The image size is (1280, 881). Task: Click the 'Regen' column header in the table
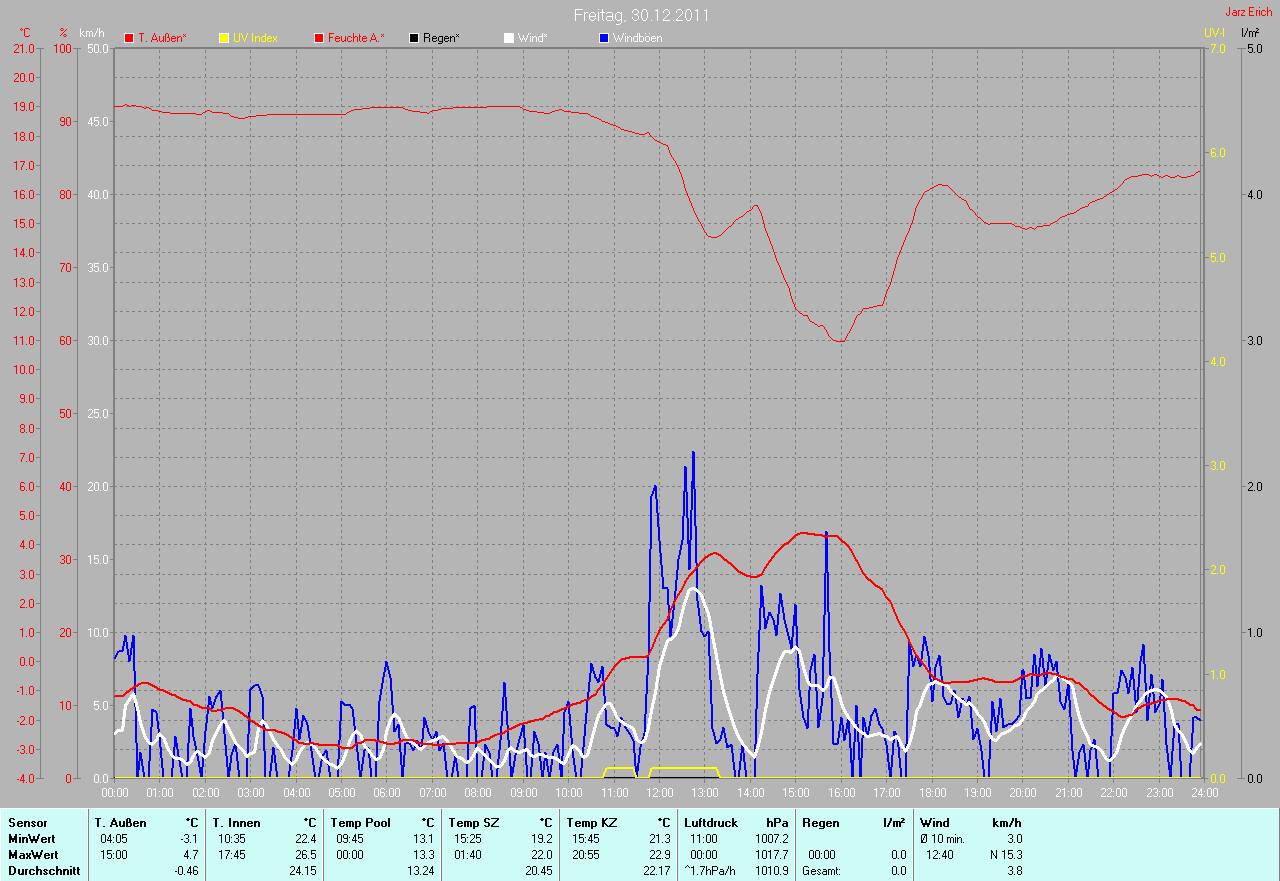820,823
